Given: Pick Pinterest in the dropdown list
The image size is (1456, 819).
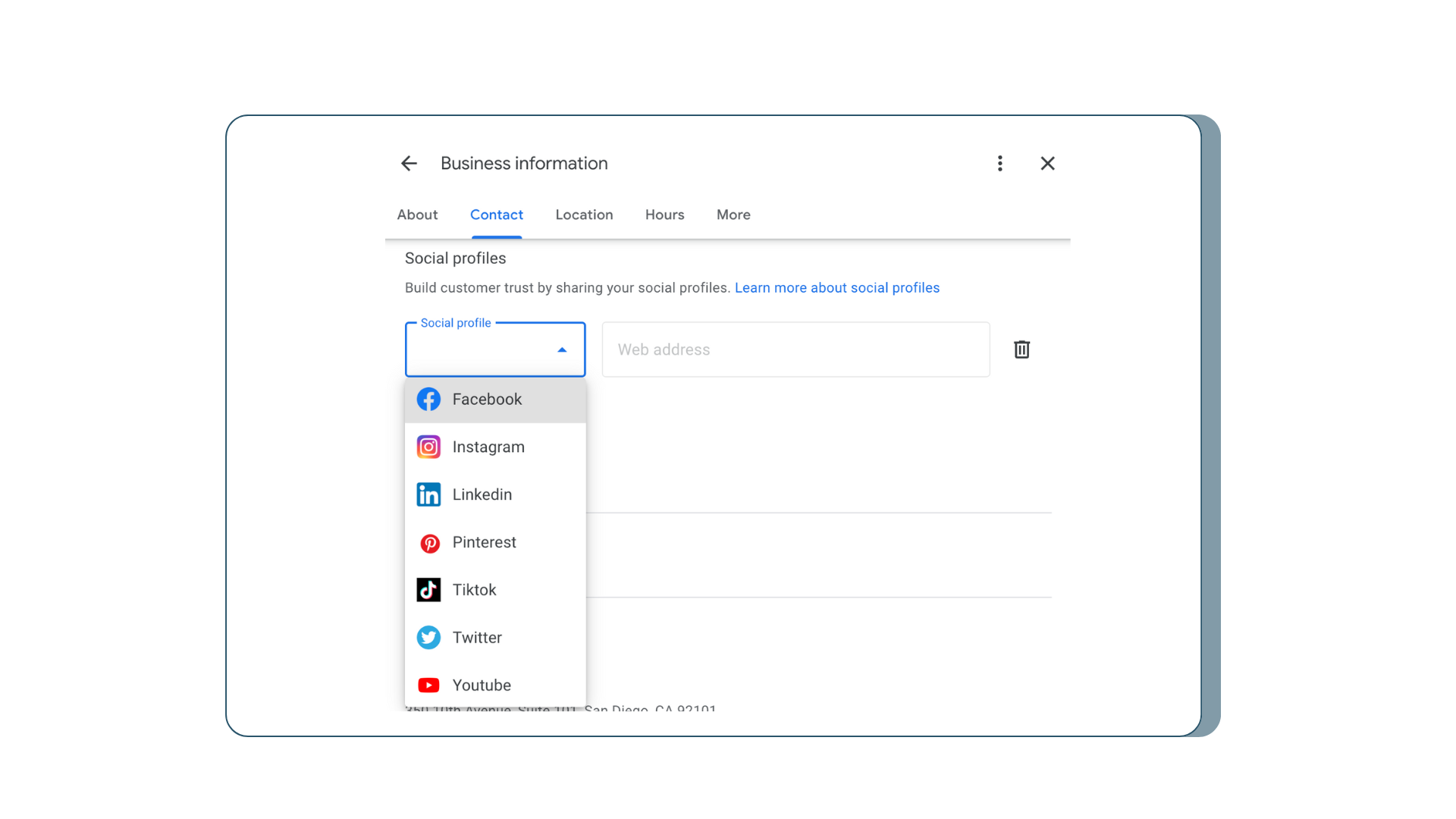Looking at the screenshot, I should pyautogui.click(x=495, y=543).
